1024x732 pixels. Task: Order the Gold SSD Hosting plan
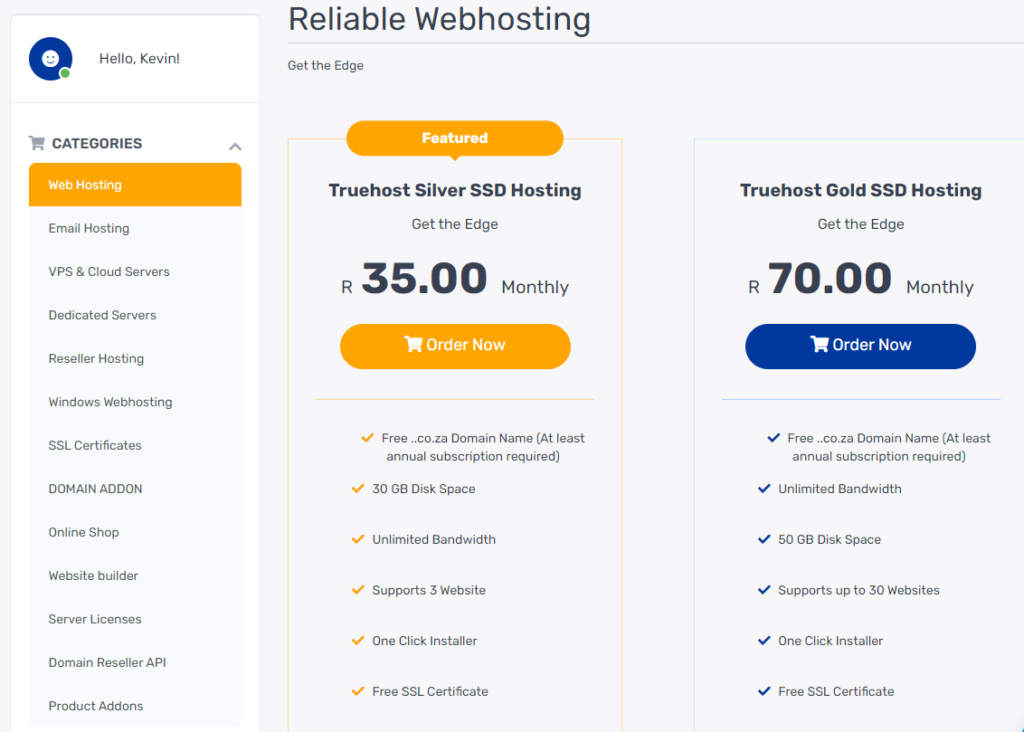[860, 346]
